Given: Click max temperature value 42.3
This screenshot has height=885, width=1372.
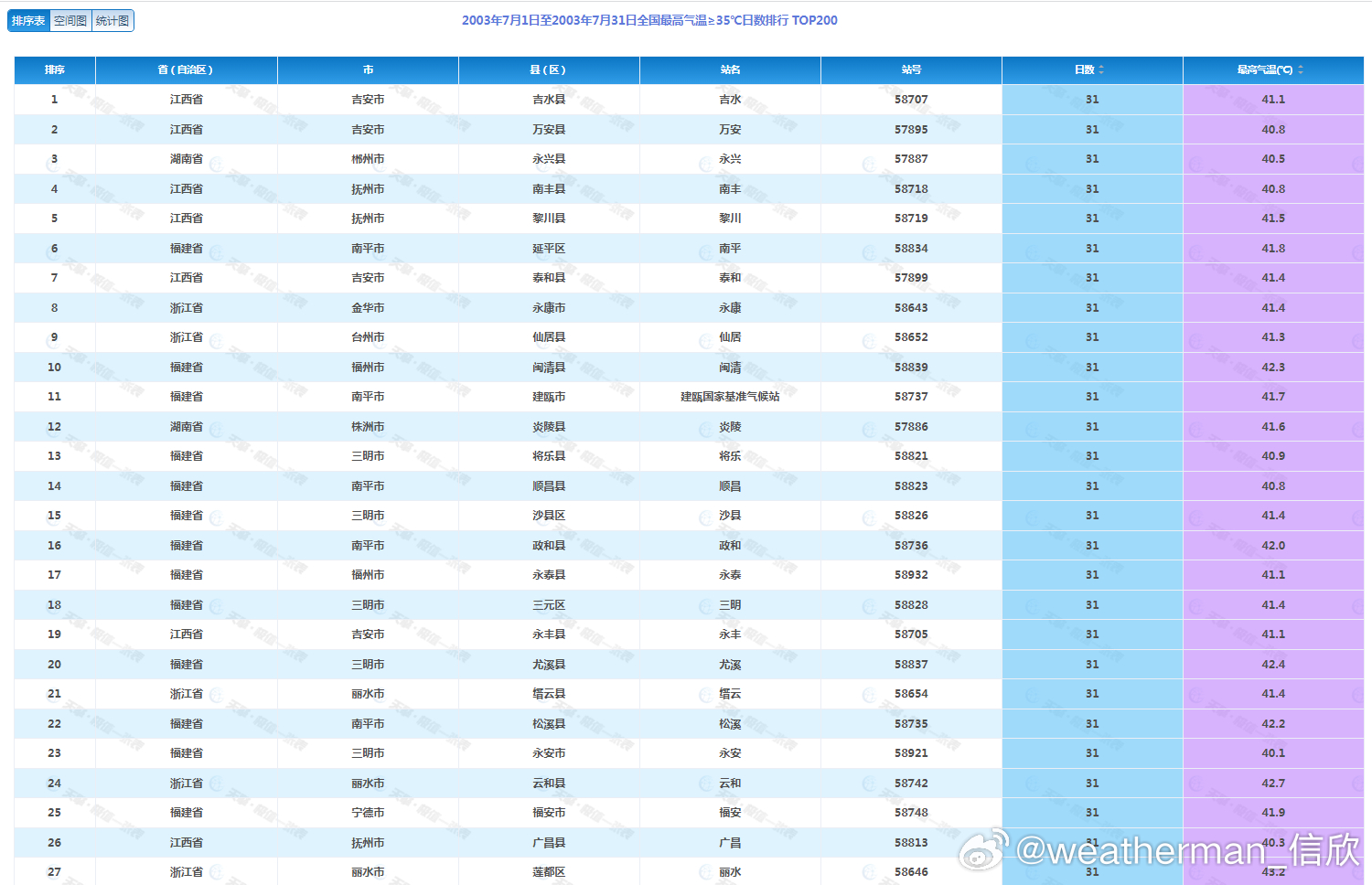Looking at the screenshot, I should 1273,367.
